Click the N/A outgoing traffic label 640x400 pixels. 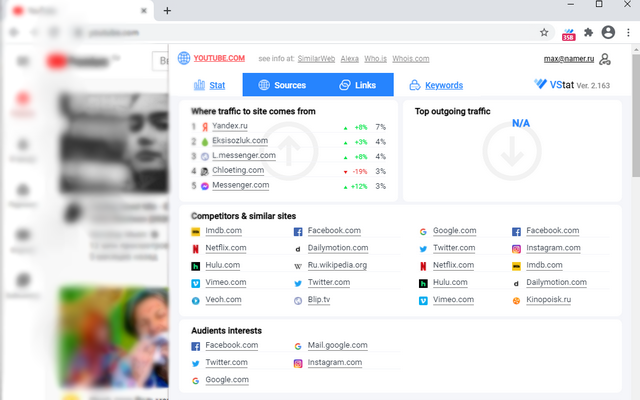coord(521,123)
